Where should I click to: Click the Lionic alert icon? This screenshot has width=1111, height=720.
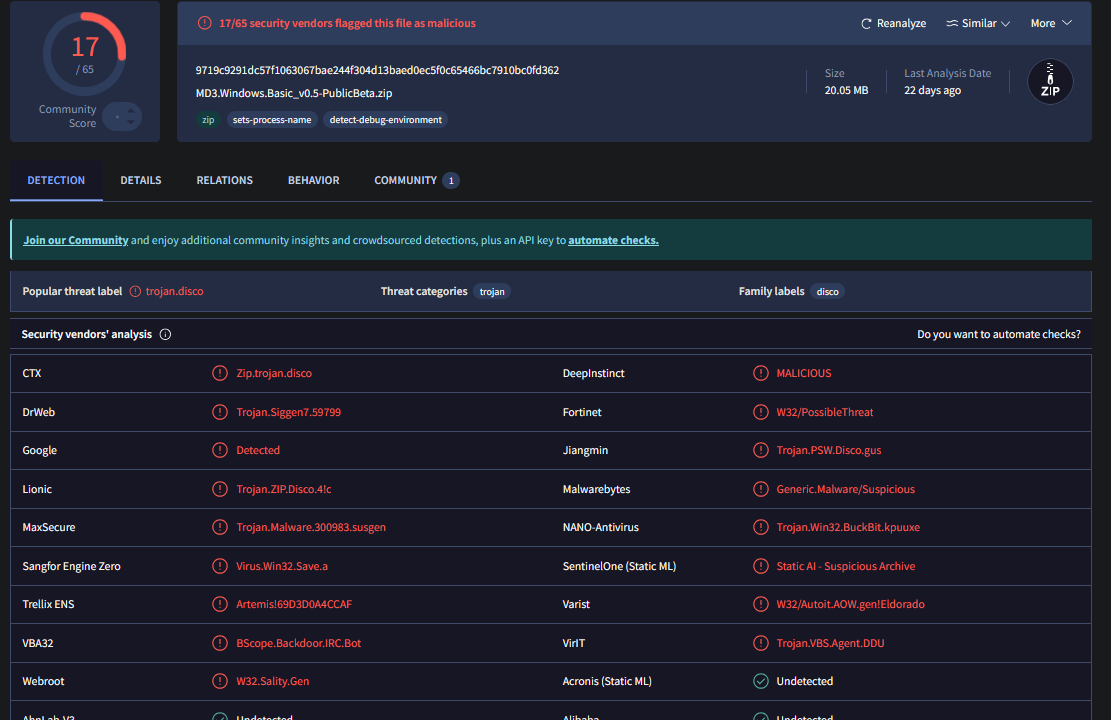(x=220, y=489)
